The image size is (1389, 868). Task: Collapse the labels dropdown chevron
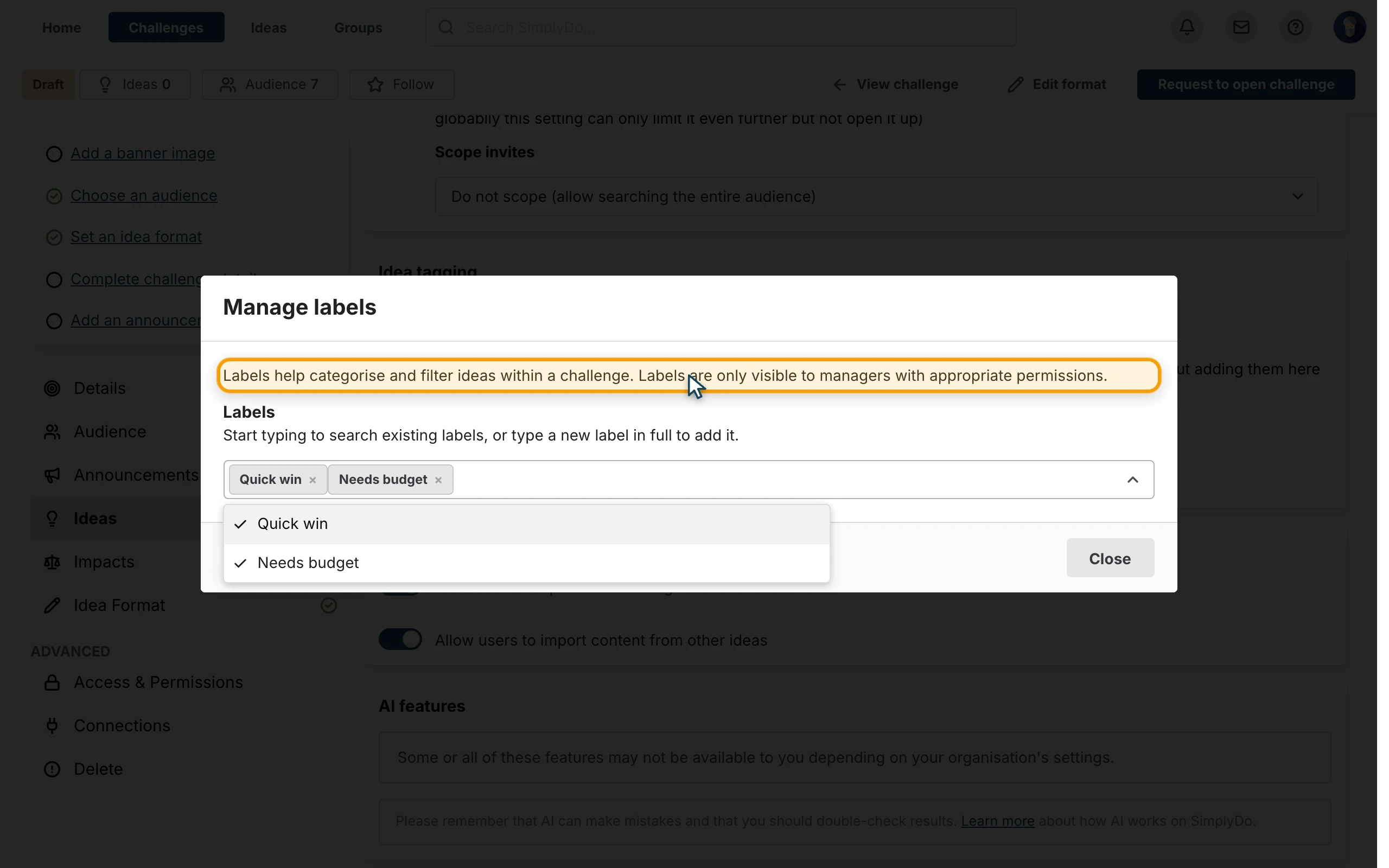(x=1132, y=480)
